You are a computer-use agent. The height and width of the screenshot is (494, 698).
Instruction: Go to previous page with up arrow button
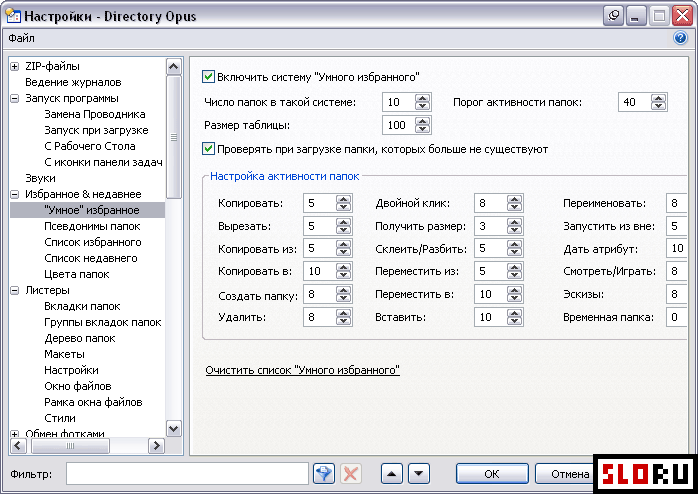[x=392, y=474]
